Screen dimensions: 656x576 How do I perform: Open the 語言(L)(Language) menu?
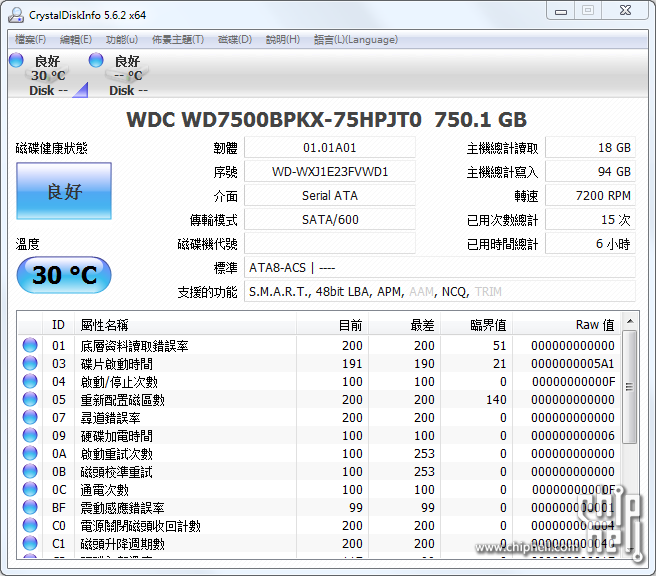(x=356, y=40)
